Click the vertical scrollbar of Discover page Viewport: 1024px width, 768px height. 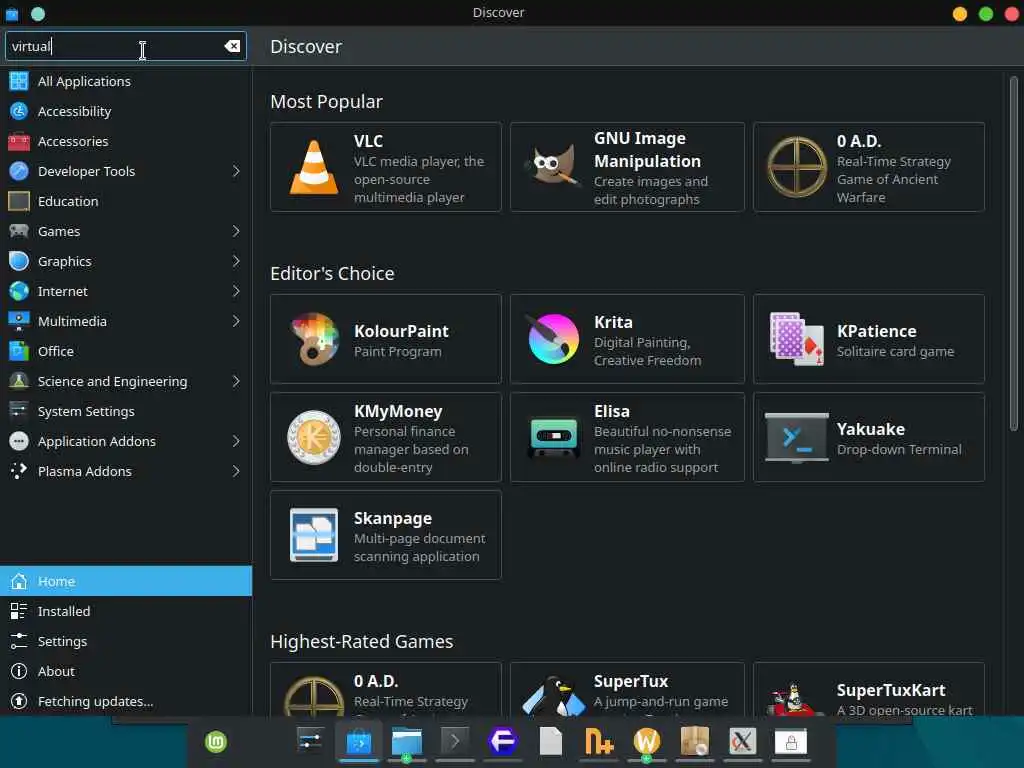1014,253
